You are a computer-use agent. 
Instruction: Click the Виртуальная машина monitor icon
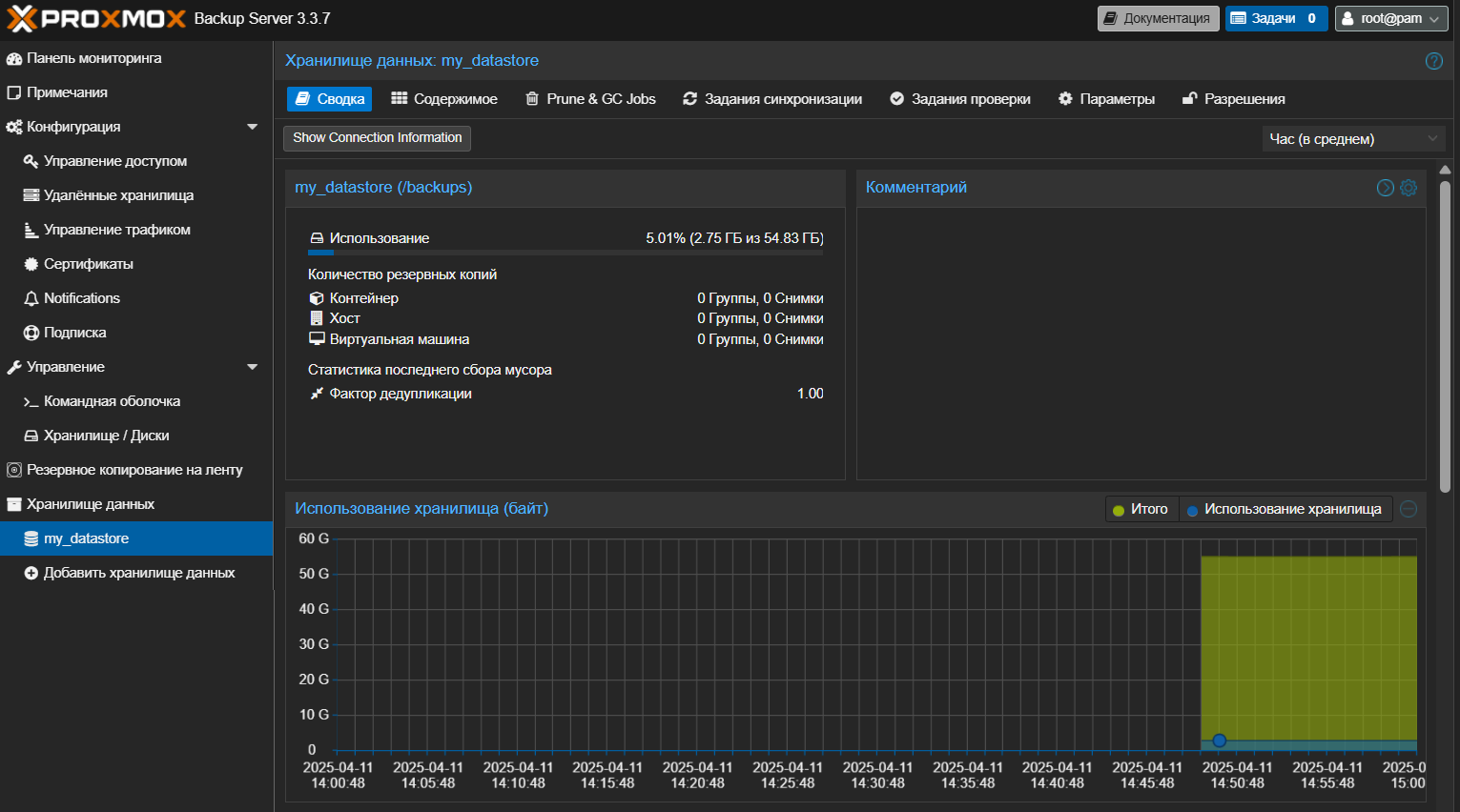tap(317, 339)
